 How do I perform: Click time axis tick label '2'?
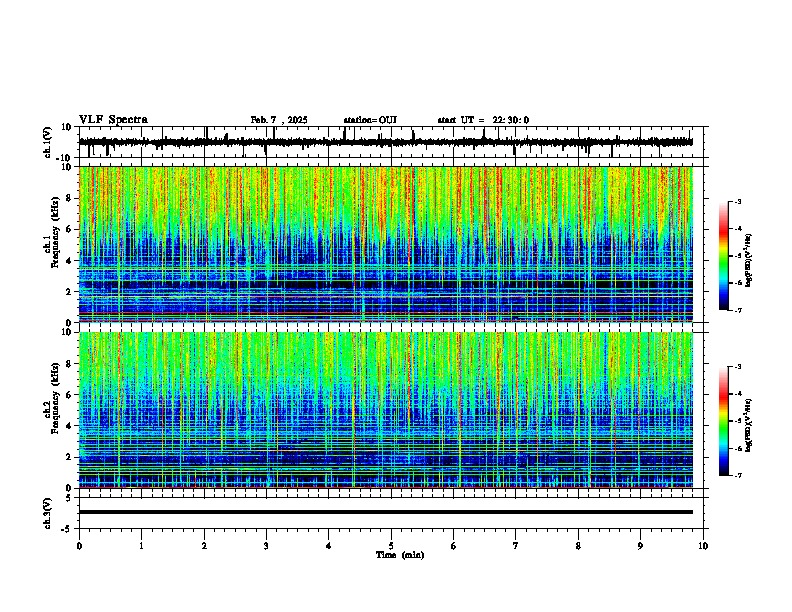tap(204, 546)
